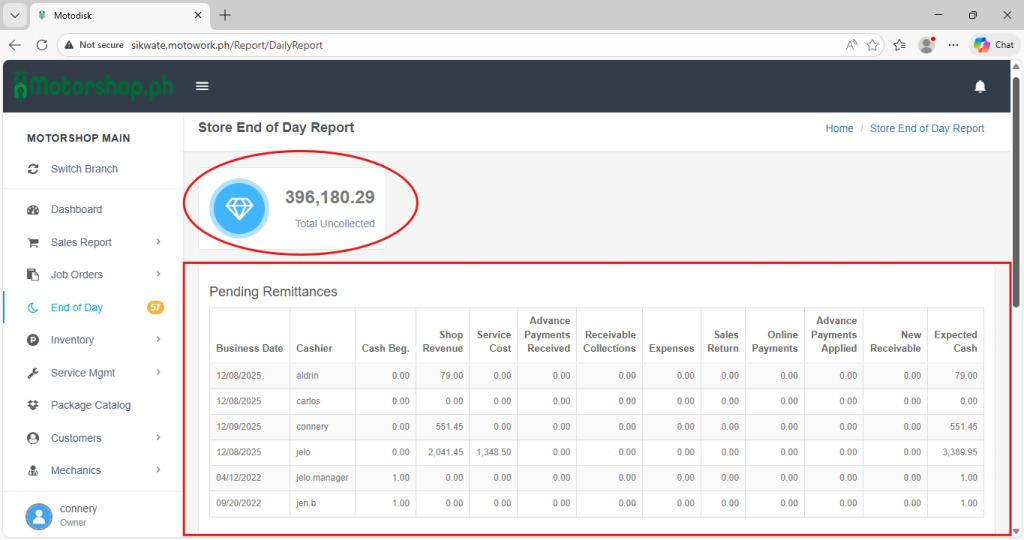Click the blue diamond Total Uncollected icon
The width and height of the screenshot is (1024, 540).
point(239,208)
